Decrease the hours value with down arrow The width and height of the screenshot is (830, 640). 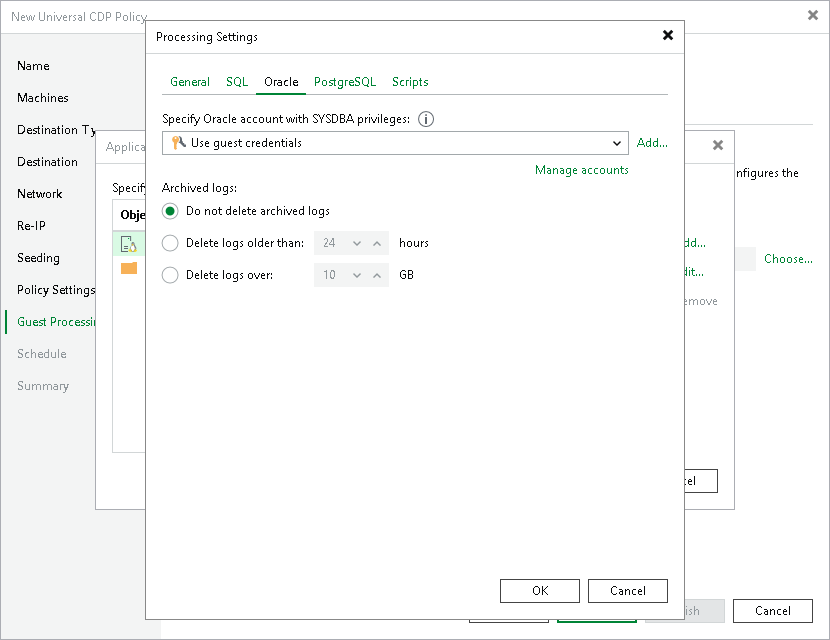357,244
